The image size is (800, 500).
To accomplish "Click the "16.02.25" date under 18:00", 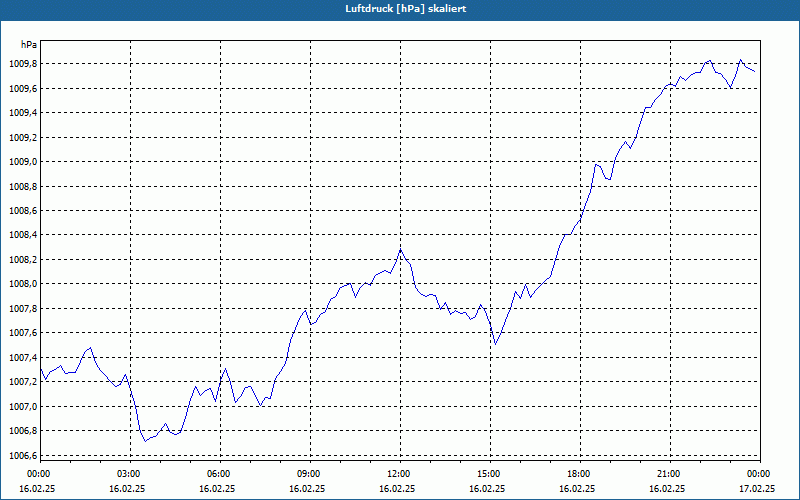I will coord(577,488).
